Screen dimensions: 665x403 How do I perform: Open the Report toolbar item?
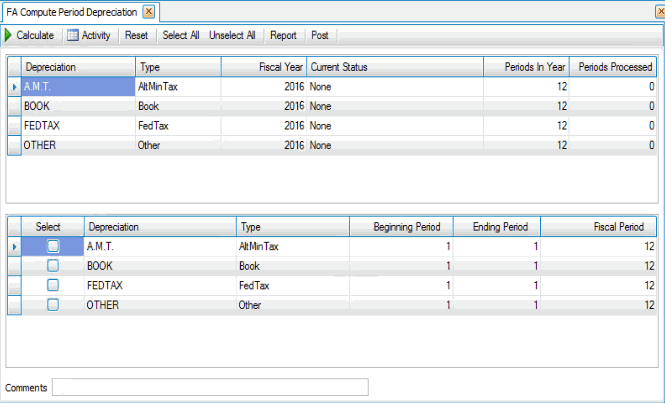283,35
